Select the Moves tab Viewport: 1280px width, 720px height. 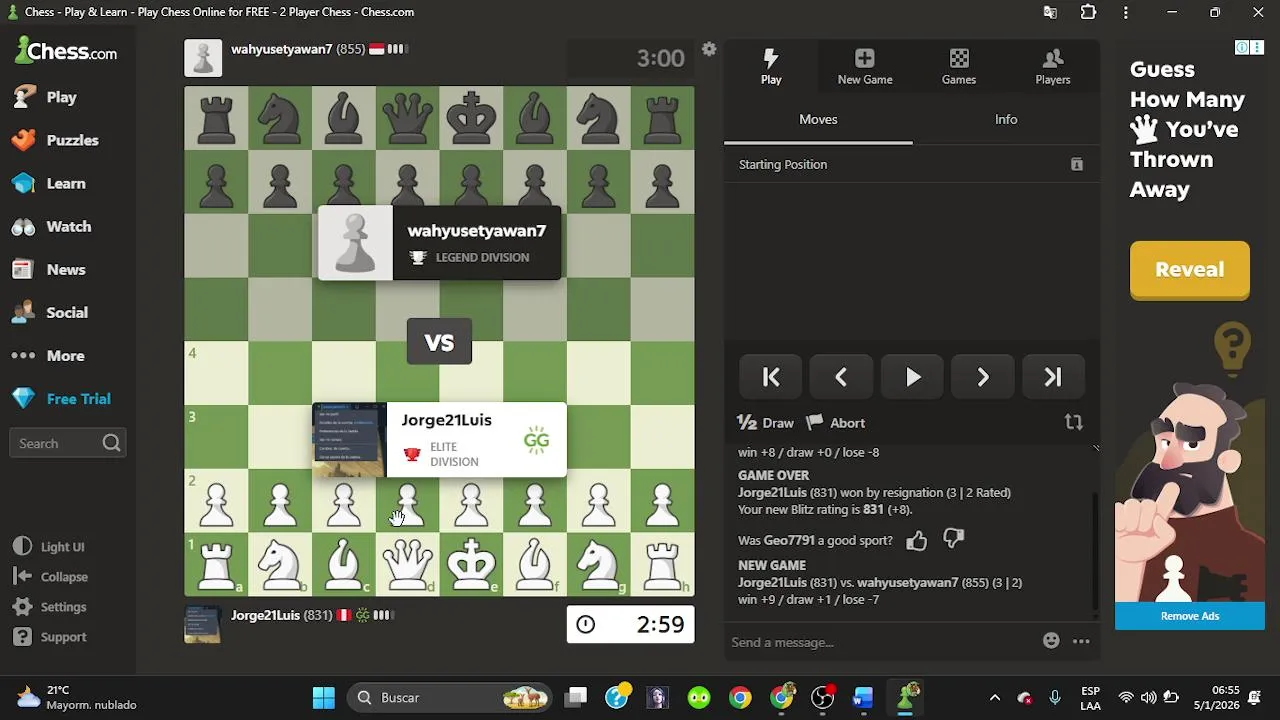click(818, 119)
